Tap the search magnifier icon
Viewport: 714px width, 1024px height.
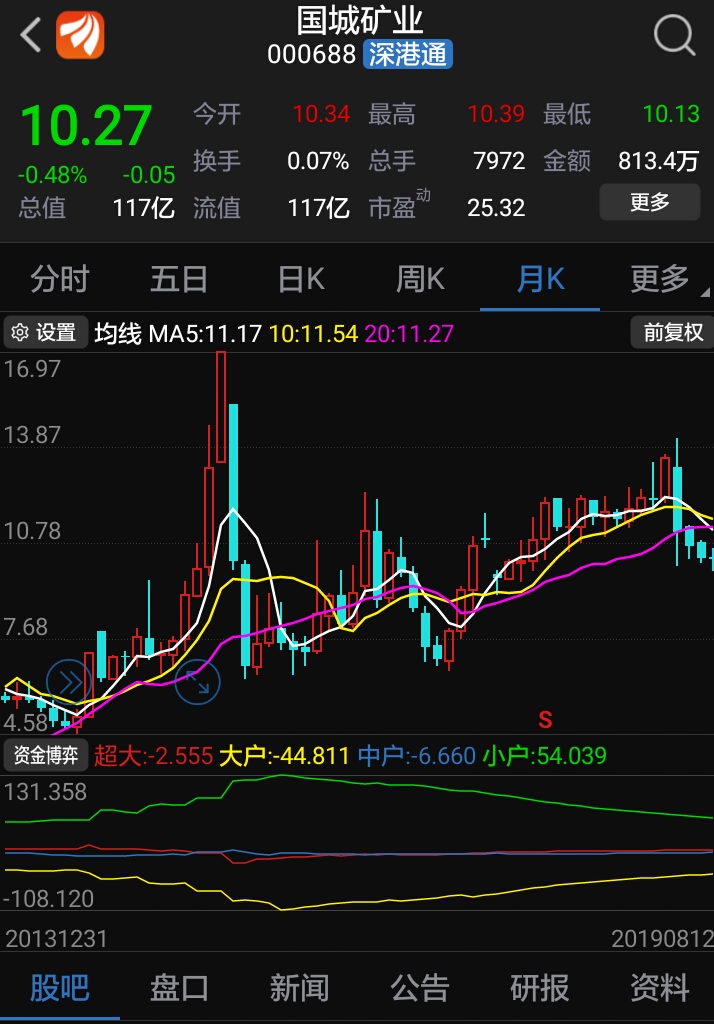[x=674, y=36]
